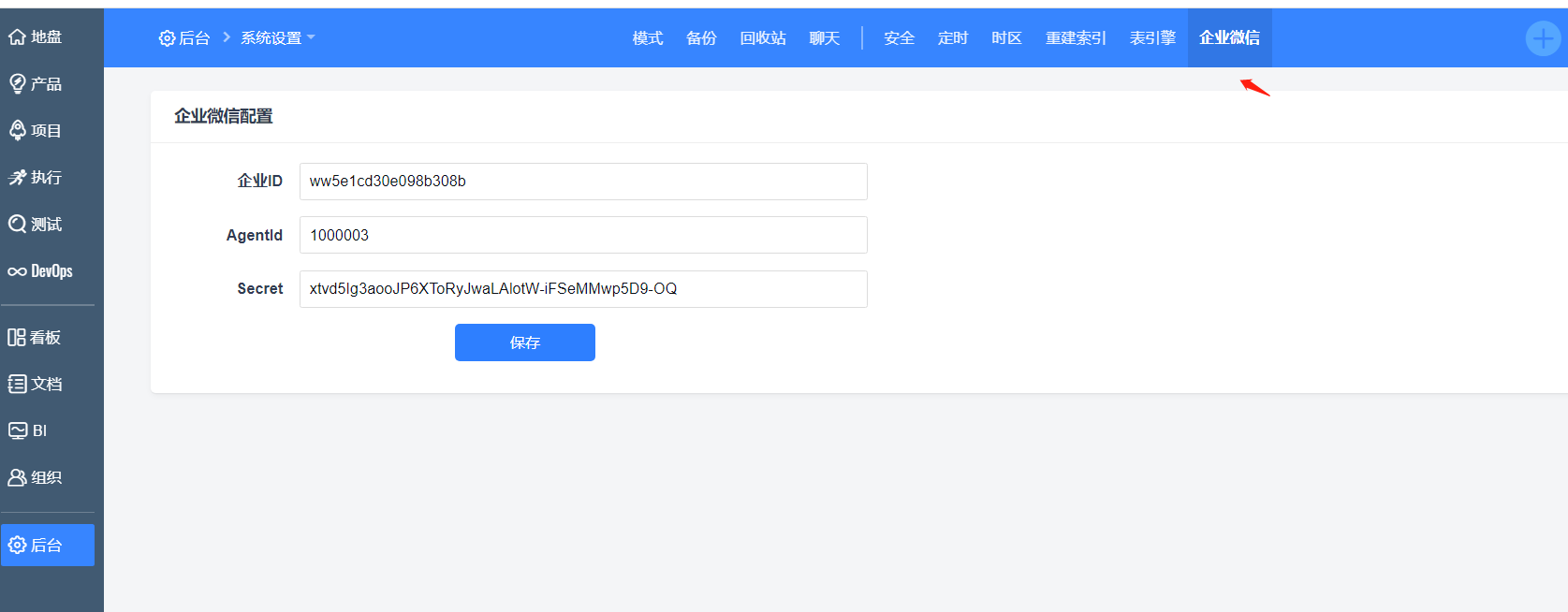
Task: Go to the 回收站 tab
Action: [x=763, y=38]
